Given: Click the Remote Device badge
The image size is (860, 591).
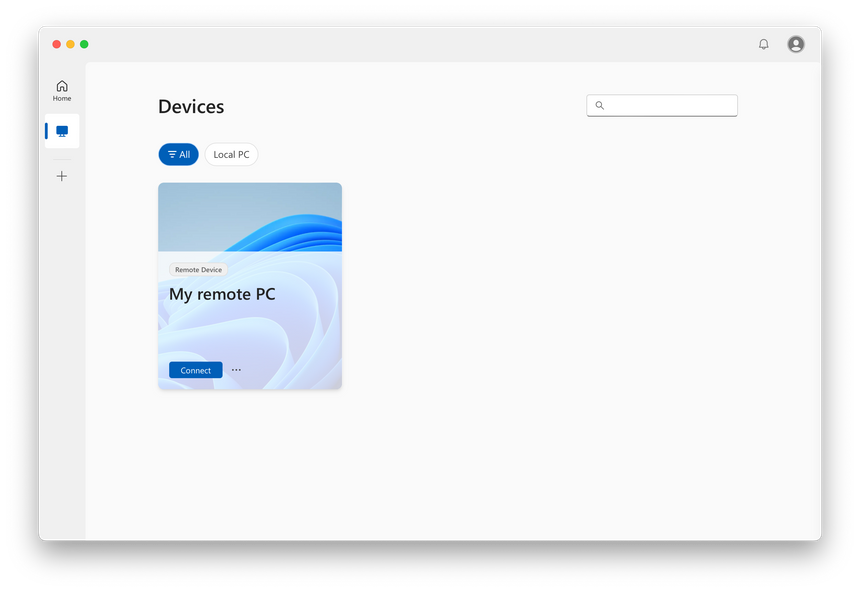Looking at the screenshot, I should pyautogui.click(x=198, y=269).
